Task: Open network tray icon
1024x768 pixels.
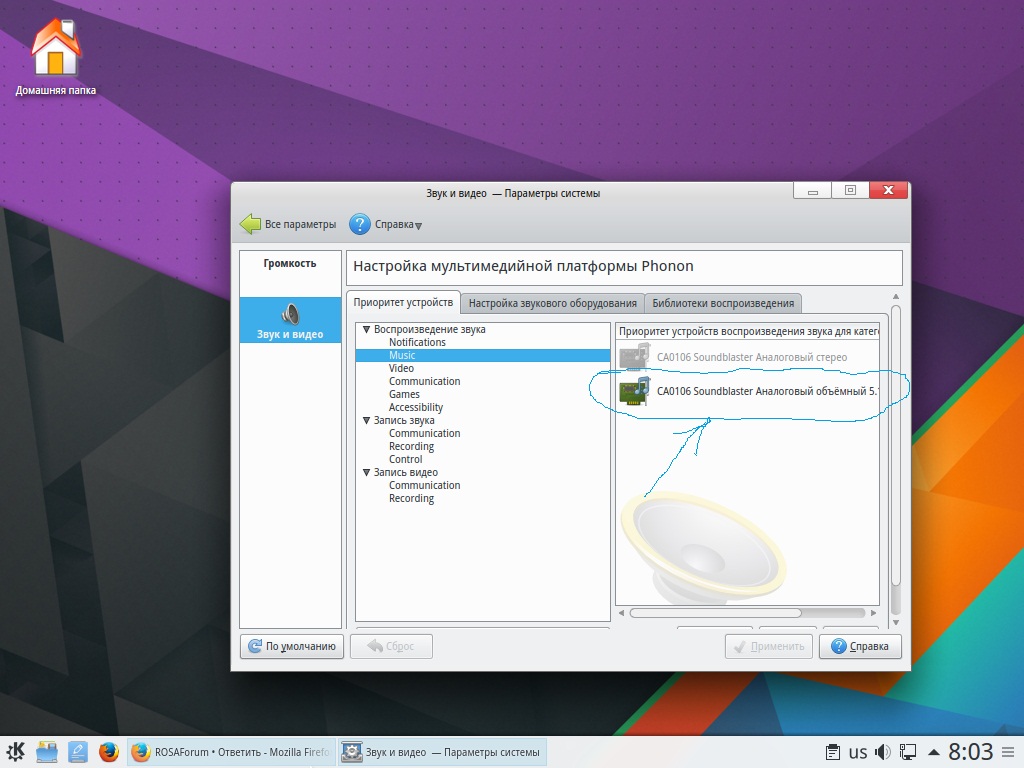Action: [908, 752]
